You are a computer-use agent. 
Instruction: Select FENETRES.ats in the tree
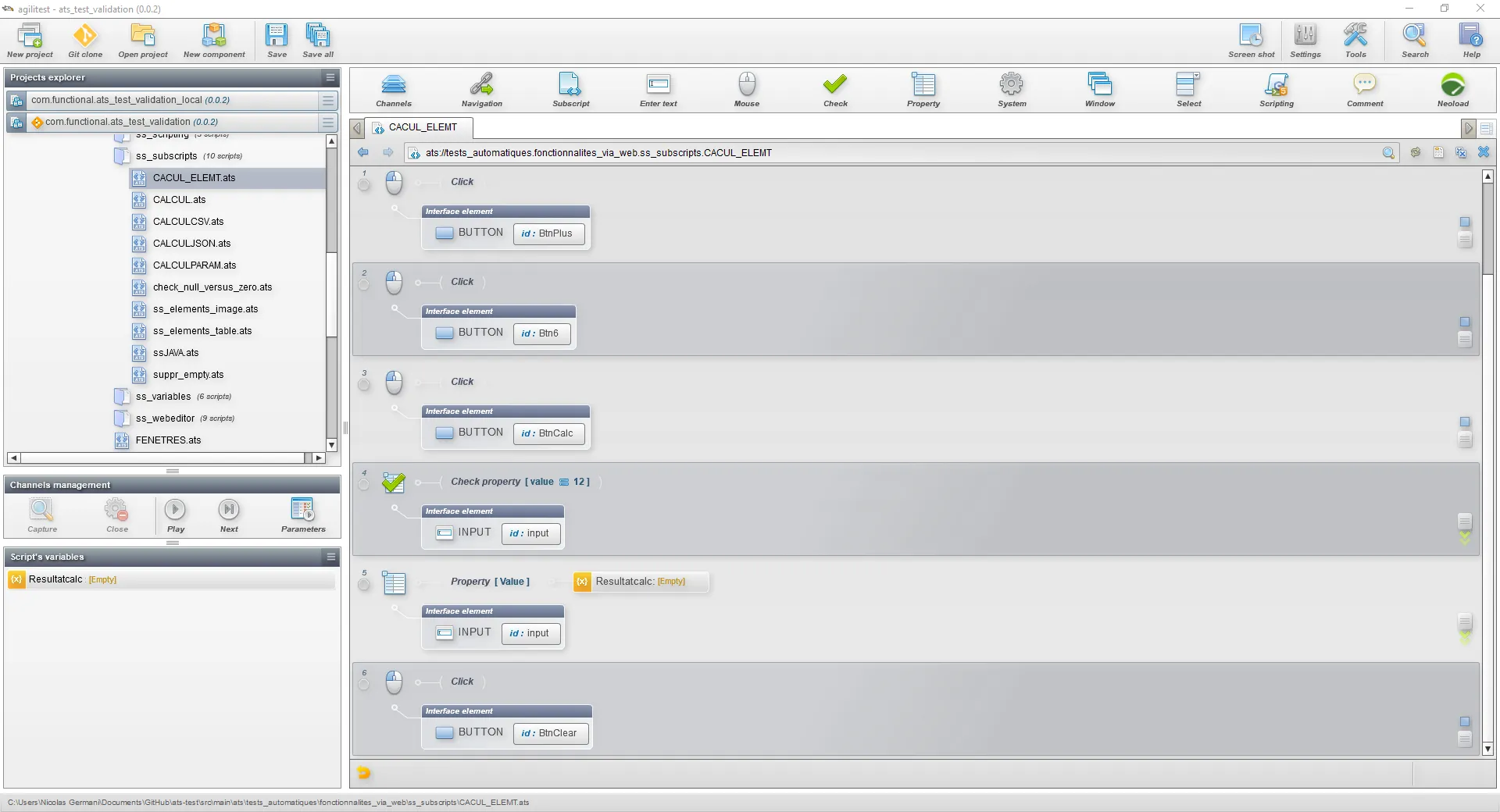(x=168, y=440)
